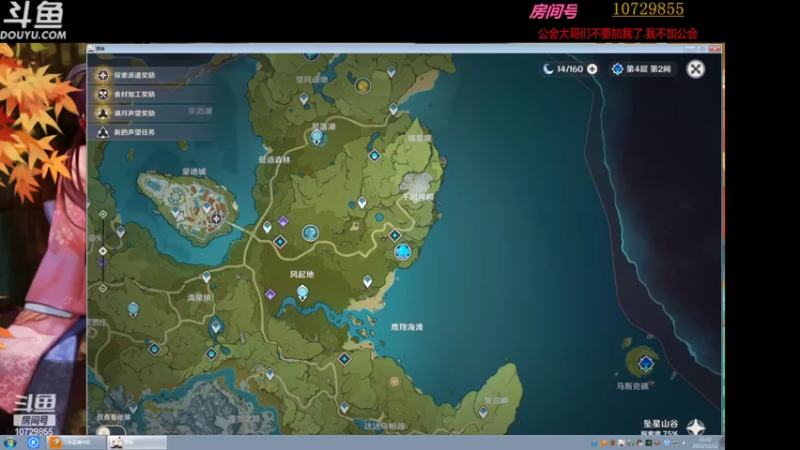Viewport: 800px width, 450px height.
Task: Click the zoom-in diamond at the slider top
Action: click(x=103, y=214)
